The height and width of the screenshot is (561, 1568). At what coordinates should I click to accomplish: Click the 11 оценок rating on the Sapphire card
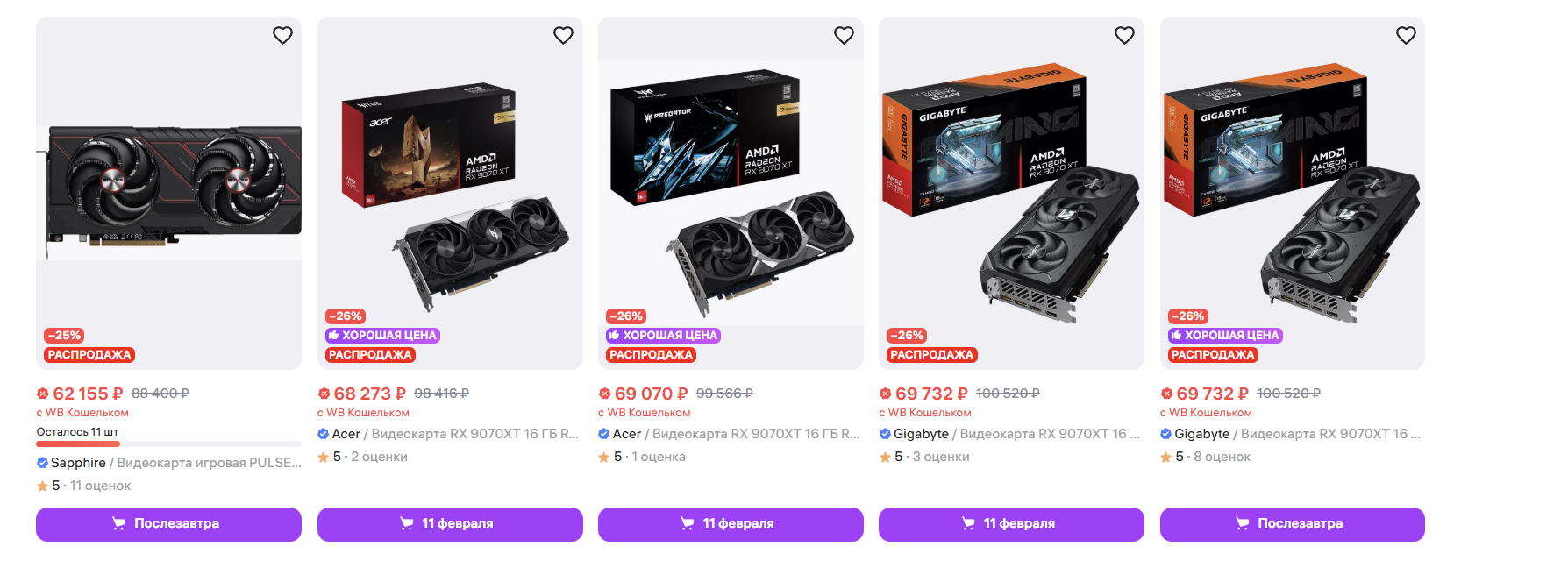pyautogui.click(x=100, y=486)
